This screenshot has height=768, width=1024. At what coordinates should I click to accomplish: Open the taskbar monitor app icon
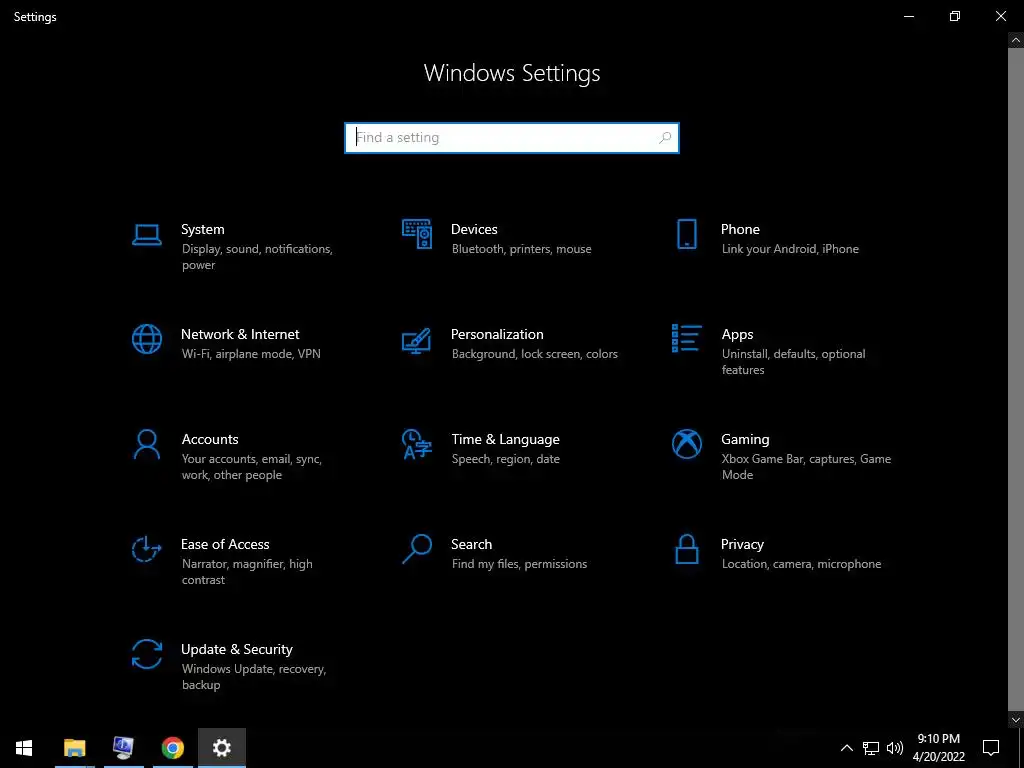pos(123,748)
